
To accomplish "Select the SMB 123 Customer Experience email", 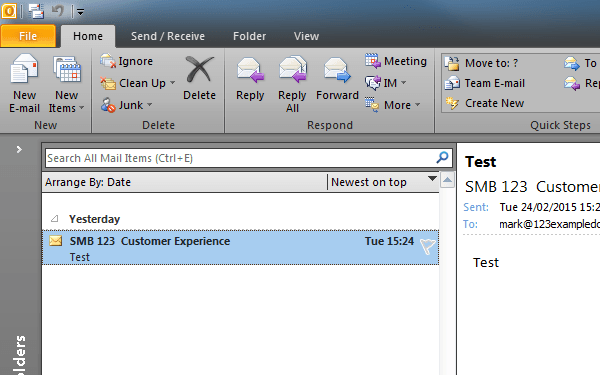I will click(240, 248).
